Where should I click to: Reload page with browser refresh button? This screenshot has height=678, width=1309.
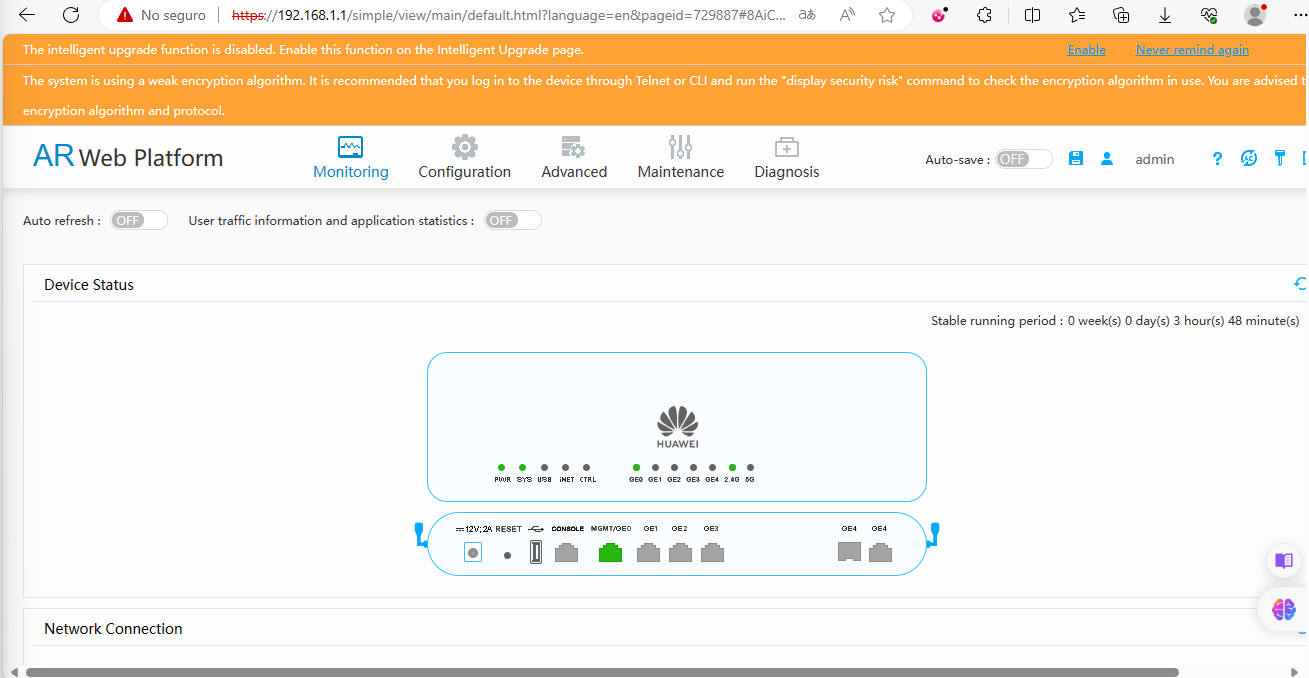coord(71,15)
